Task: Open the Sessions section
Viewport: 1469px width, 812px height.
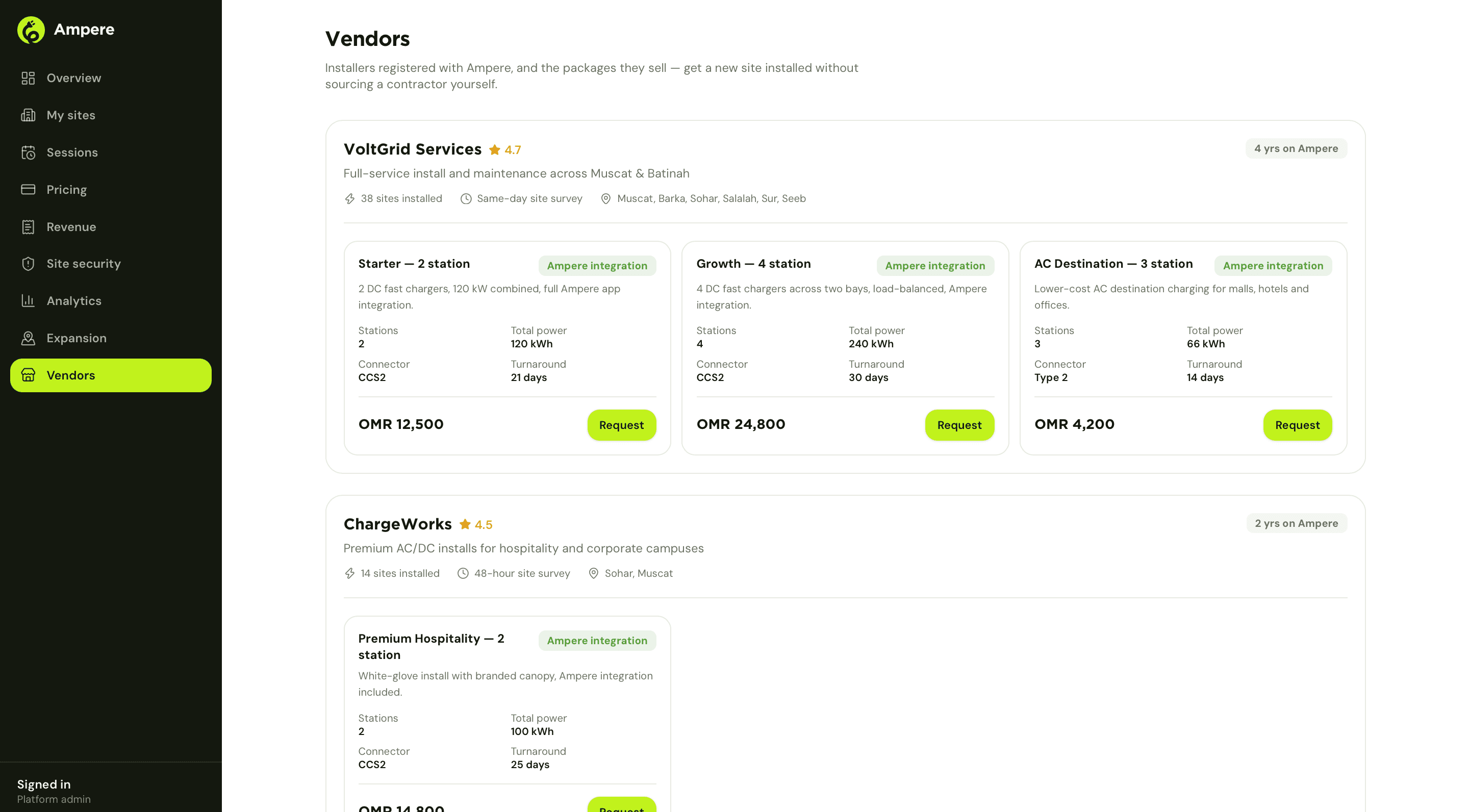Action: [111, 152]
